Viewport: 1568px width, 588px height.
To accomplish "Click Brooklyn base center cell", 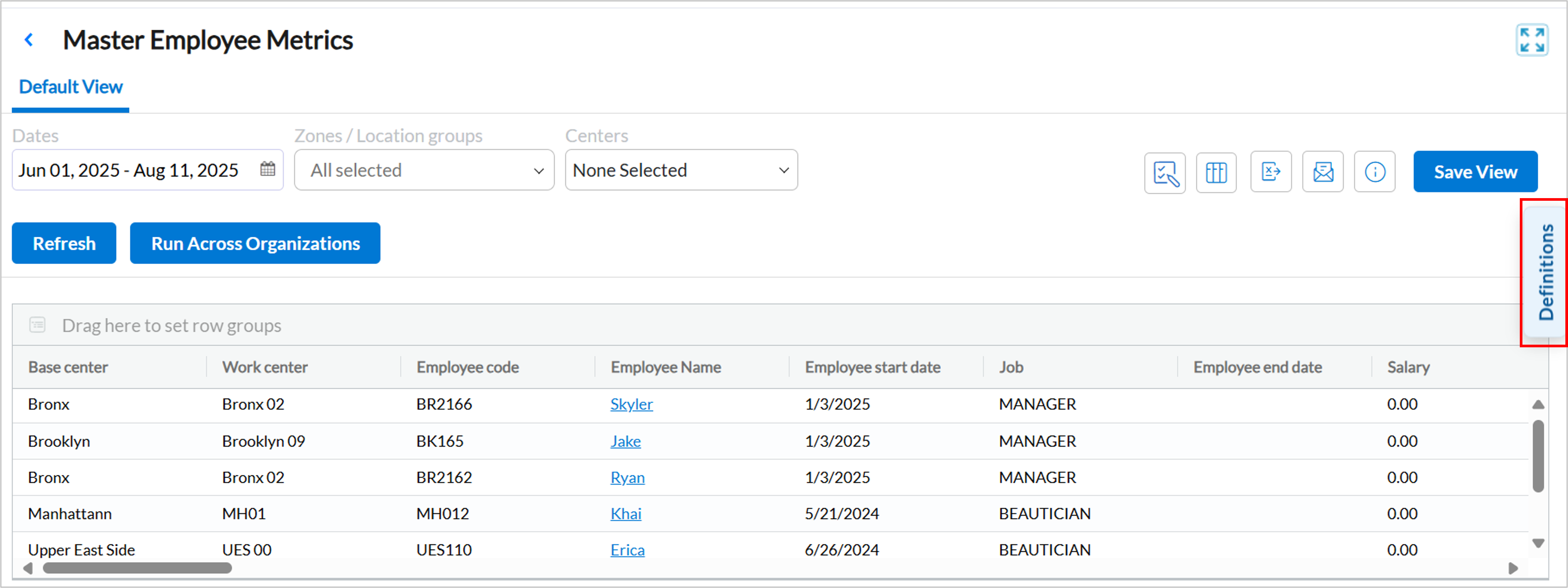I will pos(59,441).
